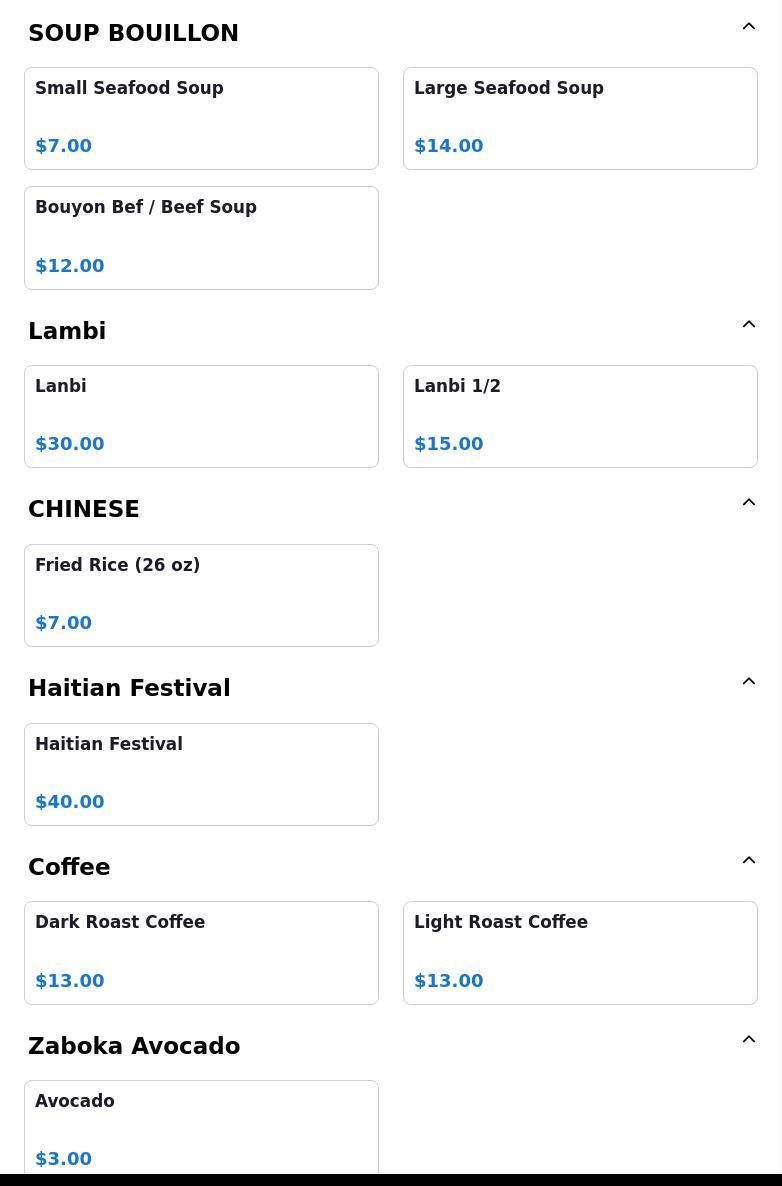
Task: Open the Bouyon Bef / Beef Soup card
Action: coord(201,238)
